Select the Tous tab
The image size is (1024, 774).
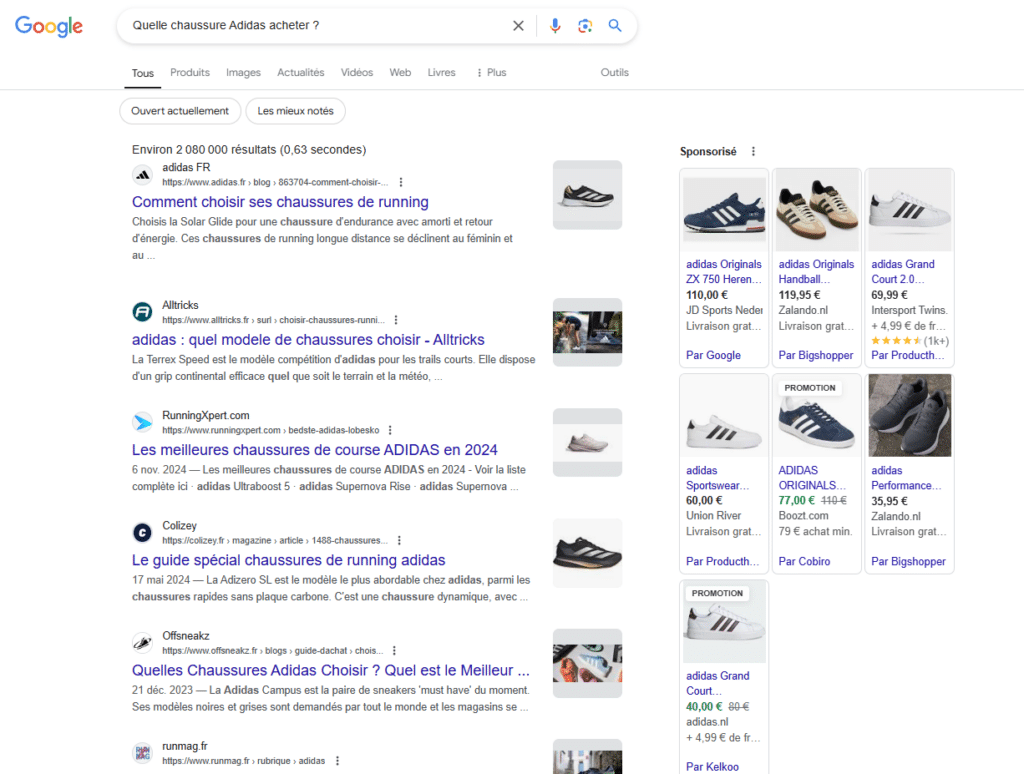[x=142, y=73]
